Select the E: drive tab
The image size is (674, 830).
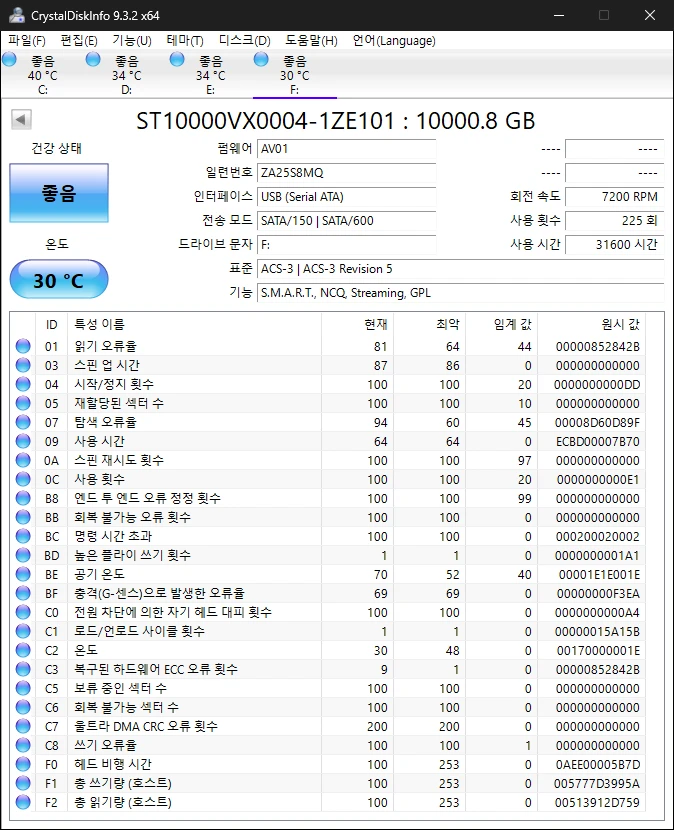pos(211,75)
